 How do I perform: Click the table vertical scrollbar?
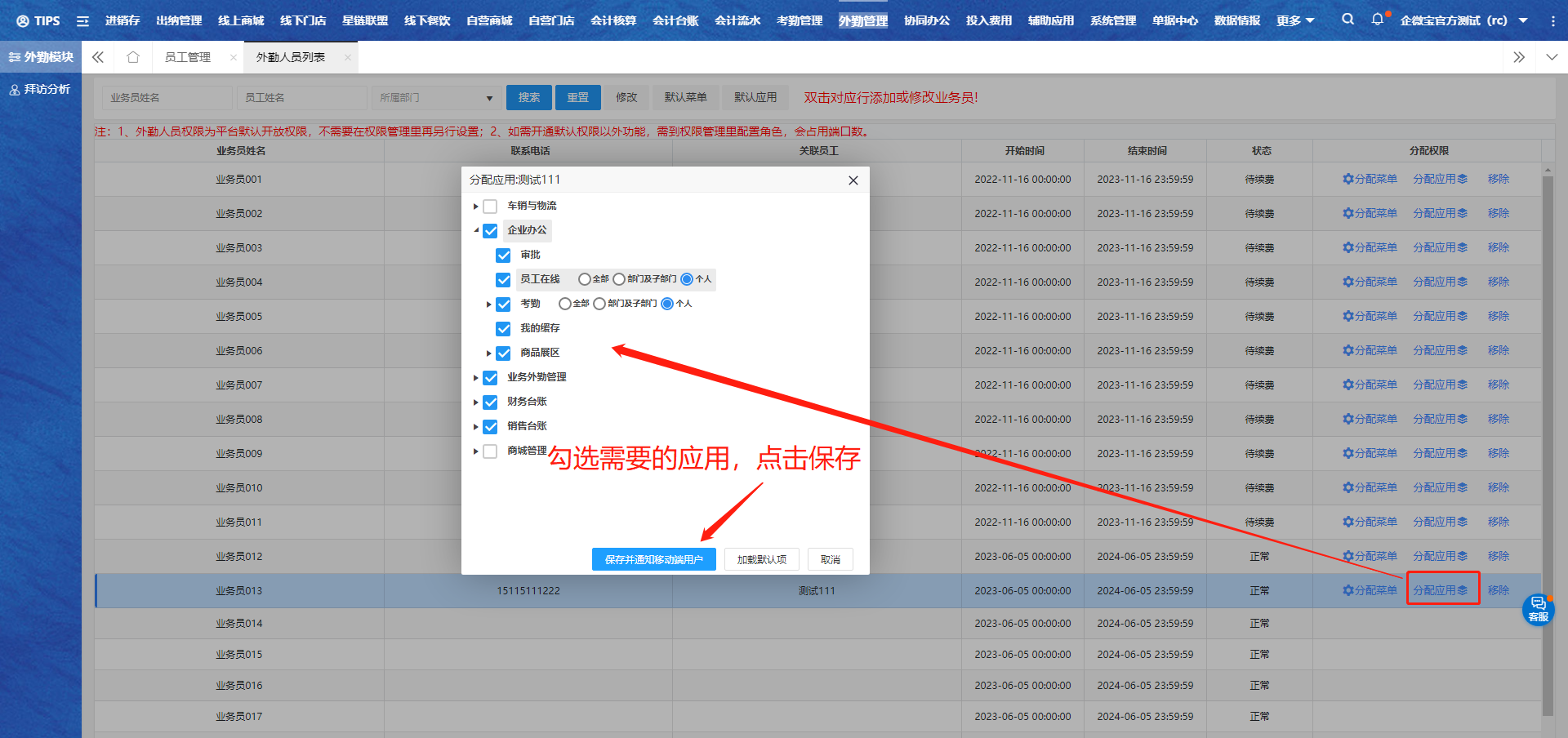1547,441
